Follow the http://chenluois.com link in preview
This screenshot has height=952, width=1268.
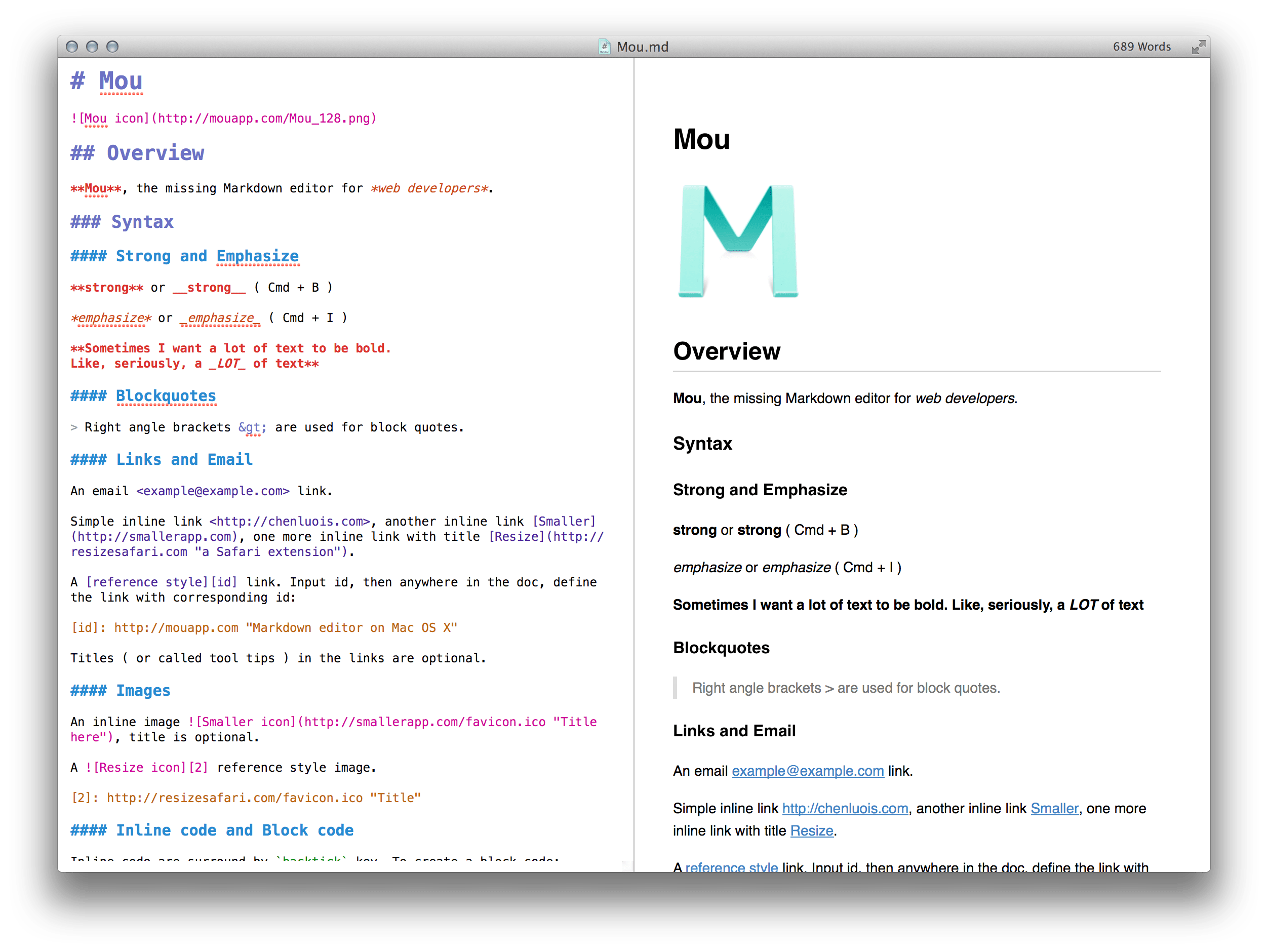pyautogui.click(x=845, y=808)
